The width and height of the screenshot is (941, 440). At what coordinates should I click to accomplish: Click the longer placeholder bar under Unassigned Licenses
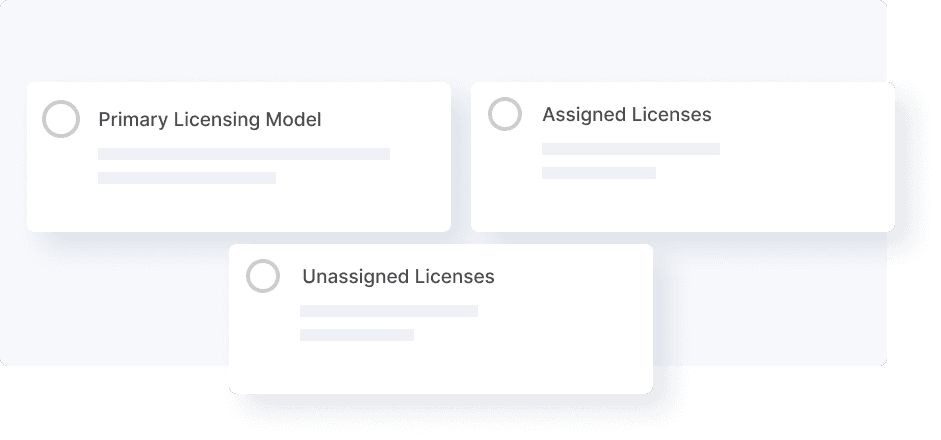point(388,311)
